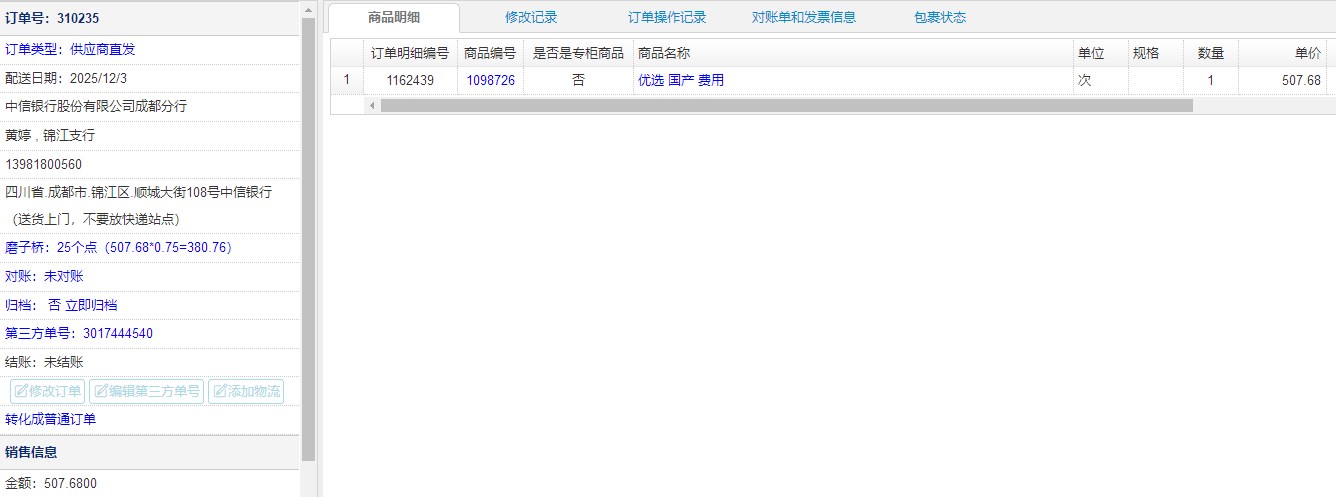Open product name 优选 国产 费用
Viewport: 1336px width, 497px height.
[680, 80]
